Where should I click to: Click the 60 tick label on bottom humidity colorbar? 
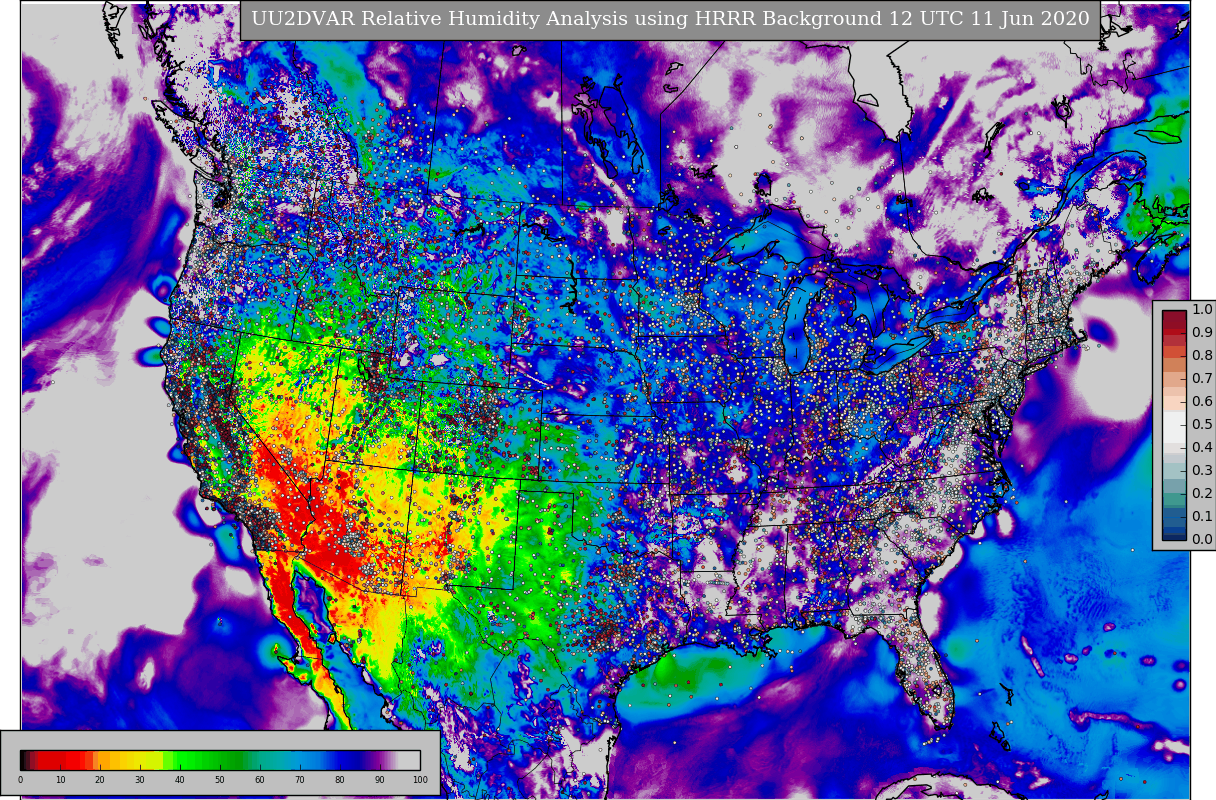260,780
